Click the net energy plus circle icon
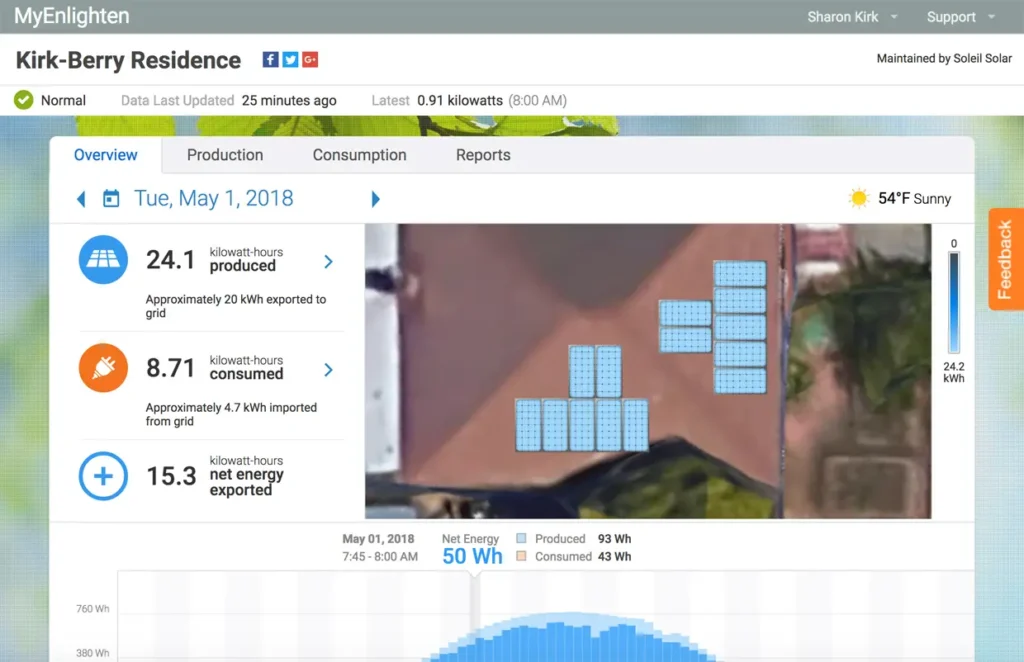This screenshot has height=662, width=1024. [103, 476]
